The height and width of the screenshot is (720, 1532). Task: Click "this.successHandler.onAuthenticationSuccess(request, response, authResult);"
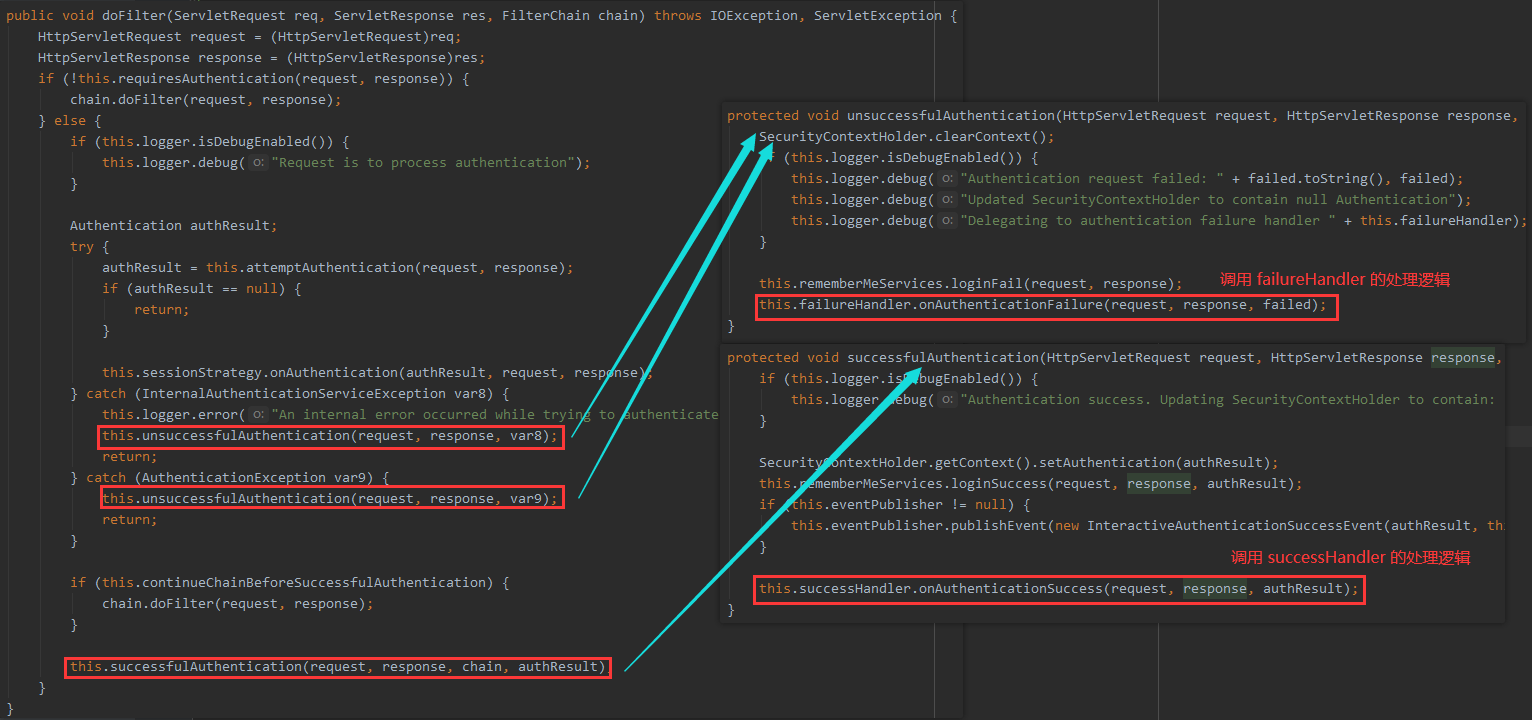coord(1059,589)
